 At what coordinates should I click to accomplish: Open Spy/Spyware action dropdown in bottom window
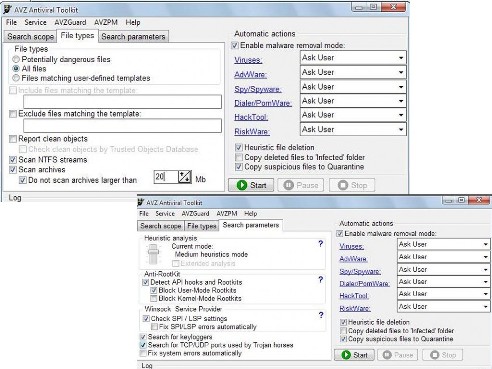point(444,269)
